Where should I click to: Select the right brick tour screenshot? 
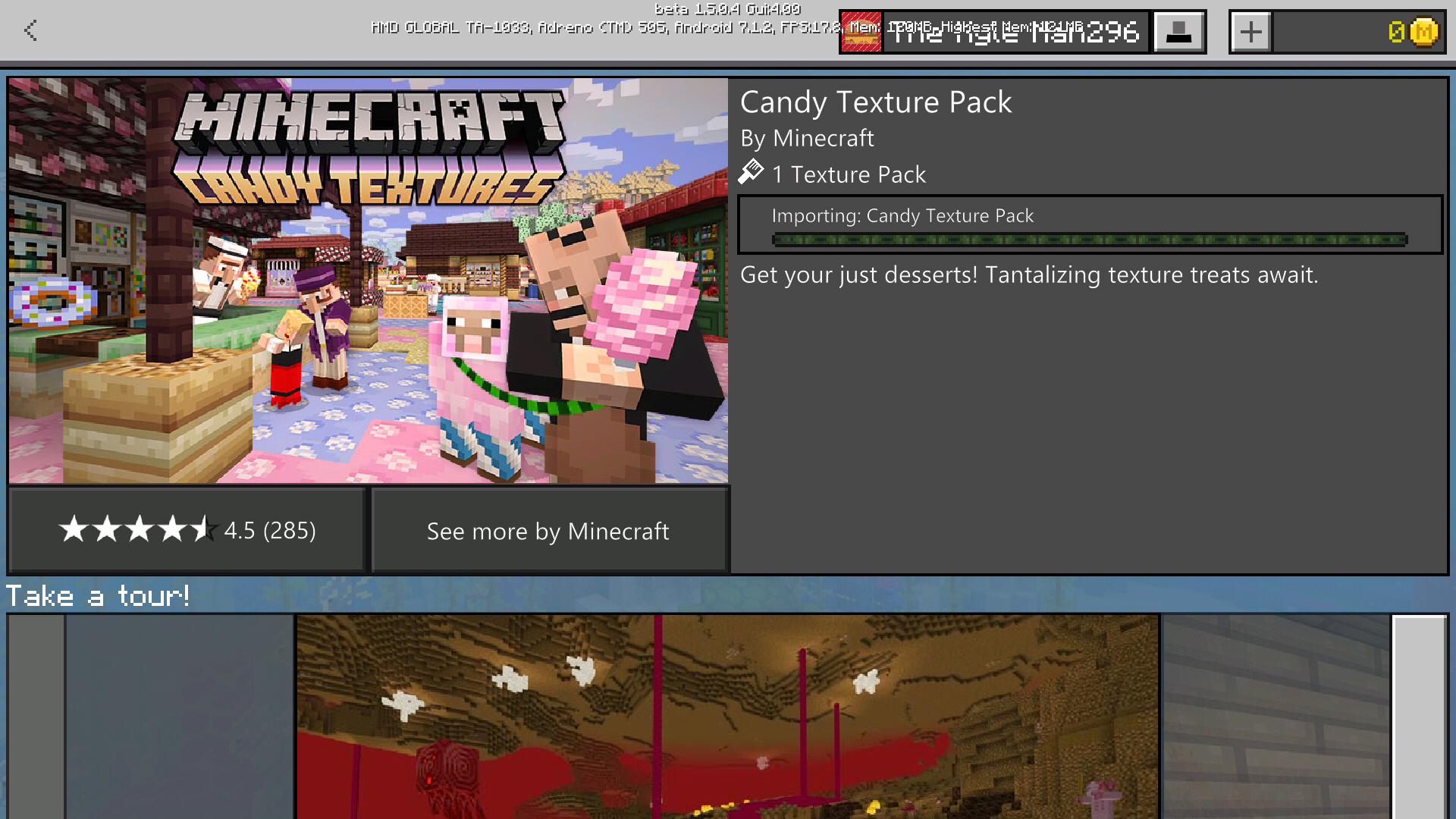pyautogui.click(x=1276, y=716)
